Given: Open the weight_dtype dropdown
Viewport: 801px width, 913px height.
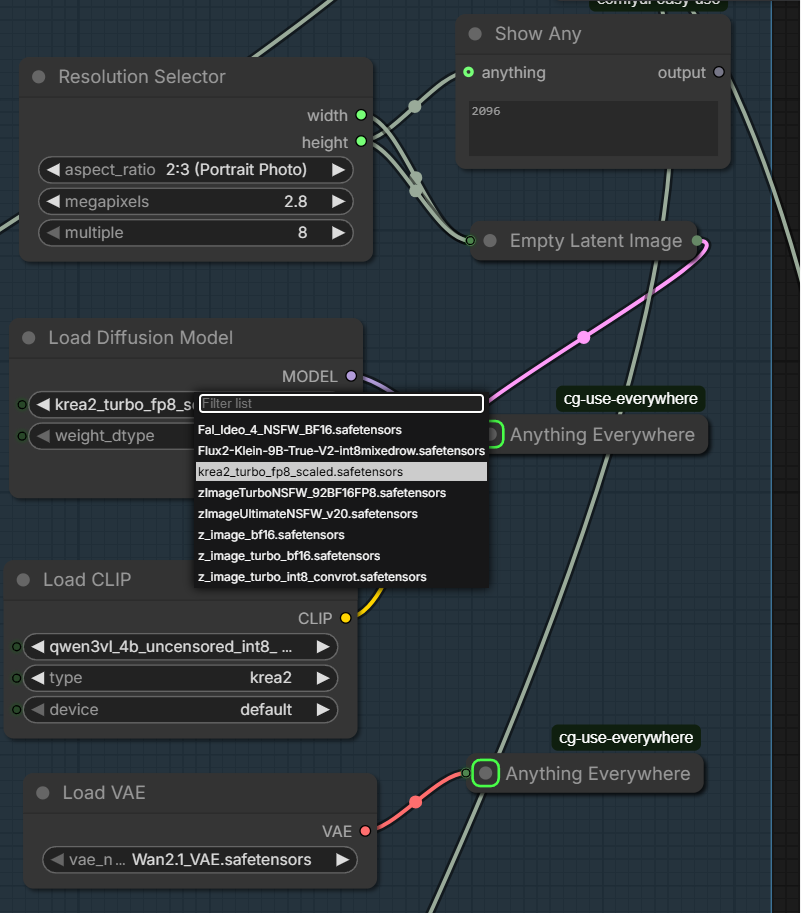Looking at the screenshot, I should coord(112,436).
